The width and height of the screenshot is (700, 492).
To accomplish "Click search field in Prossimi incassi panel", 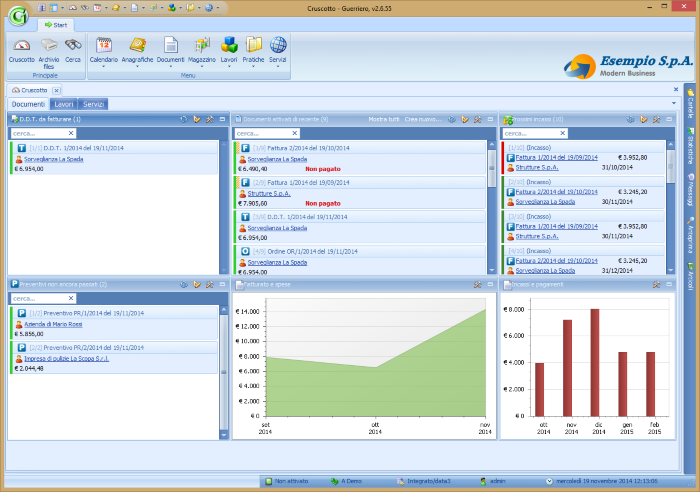I will pyautogui.click(x=531, y=133).
